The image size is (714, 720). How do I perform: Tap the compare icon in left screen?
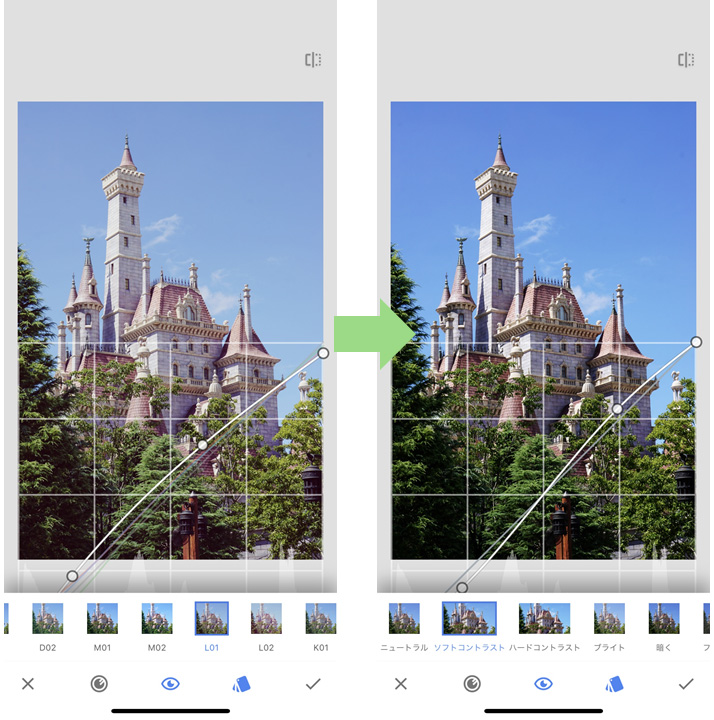pos(313,60)
